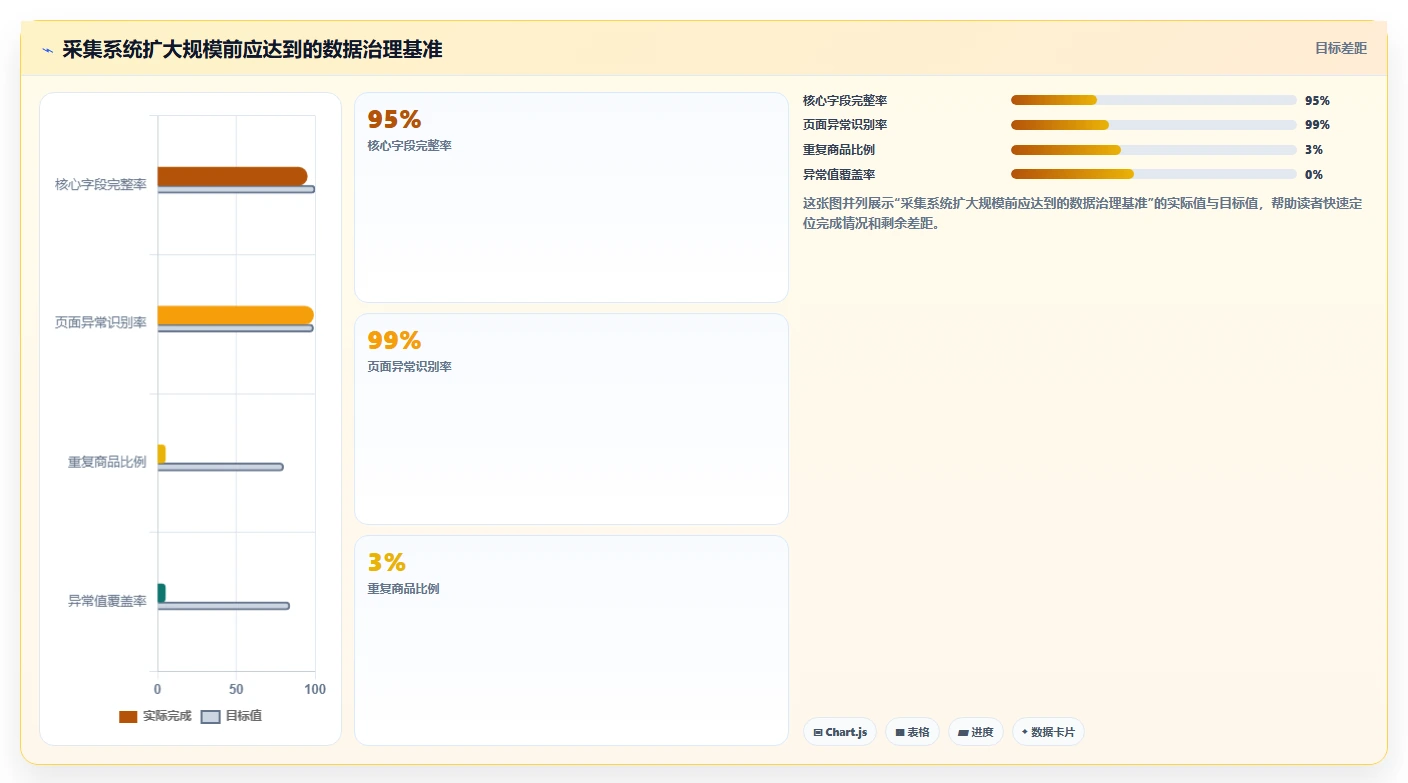Click the 目标差距 label in the header

[x=1340, y=48]
